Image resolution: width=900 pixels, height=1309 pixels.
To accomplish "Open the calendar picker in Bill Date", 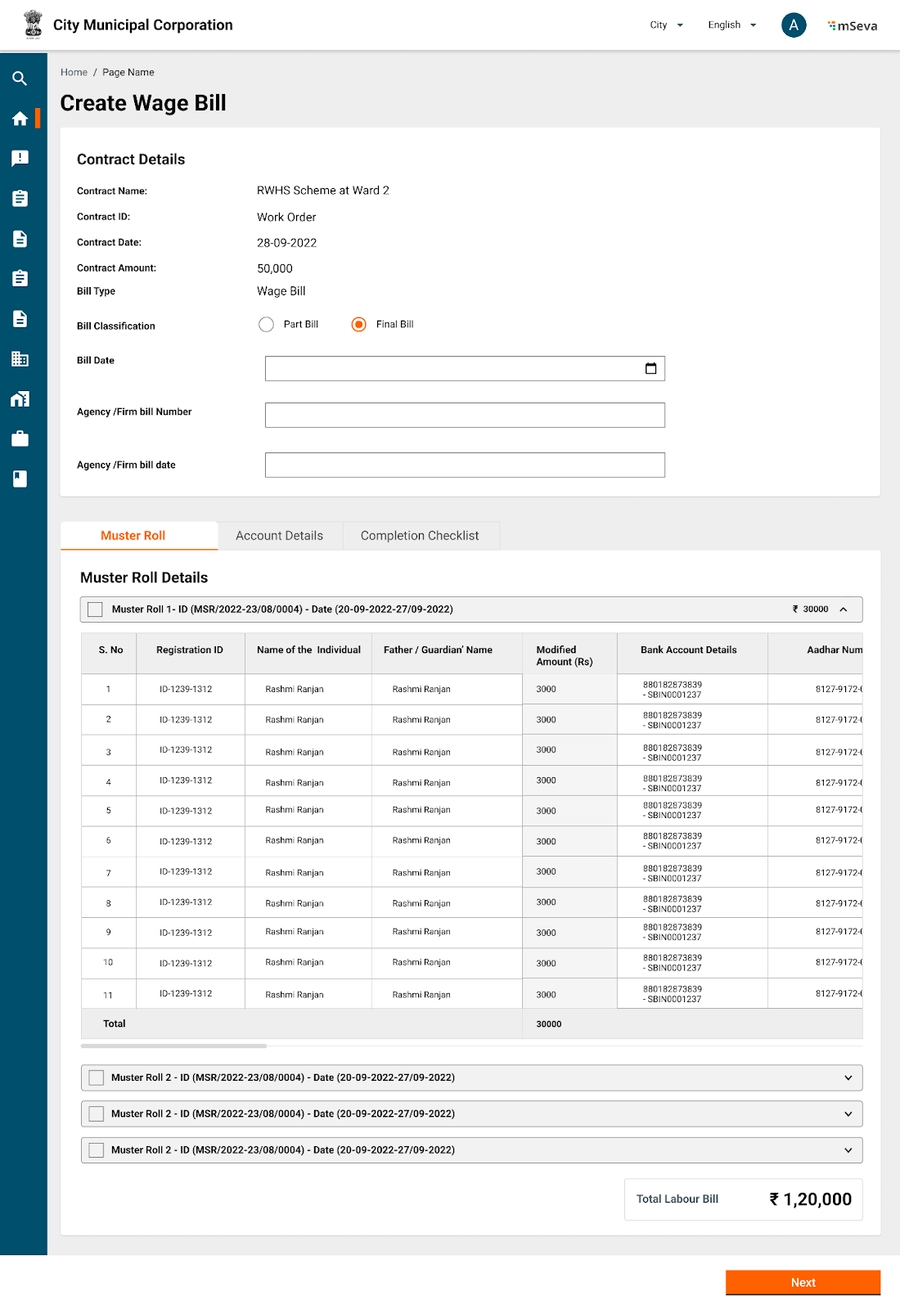I will 650,369.
